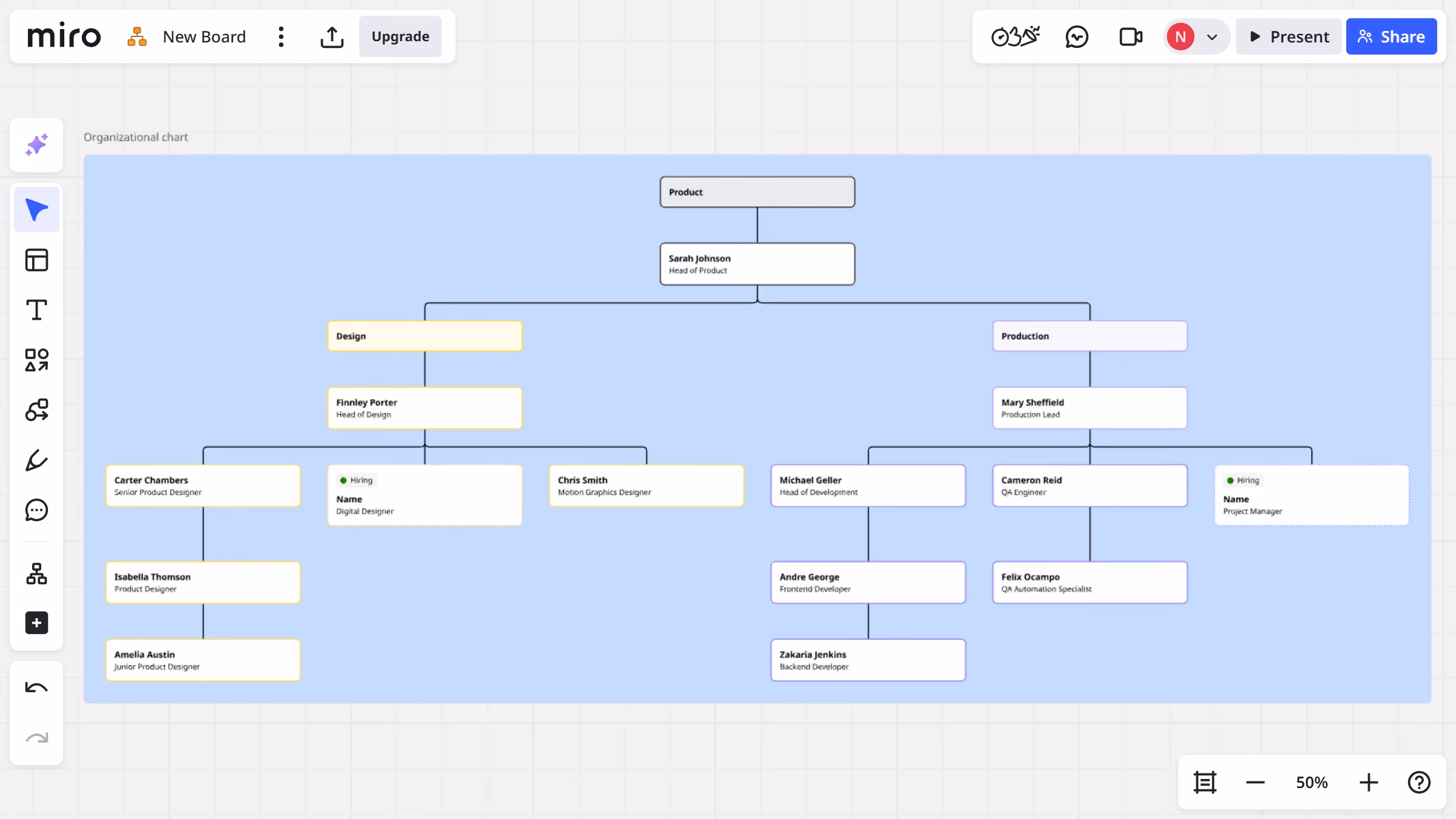This screenshot has height=819, width=1456.
Task: Select the Amelia Austin card
Action: 203,660
